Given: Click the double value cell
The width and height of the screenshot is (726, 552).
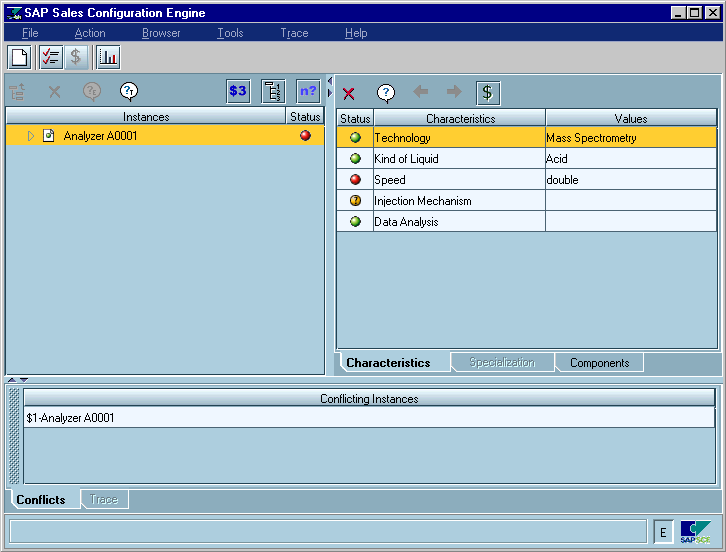Looking at the screenshot, I should click(x=631, y=180).
